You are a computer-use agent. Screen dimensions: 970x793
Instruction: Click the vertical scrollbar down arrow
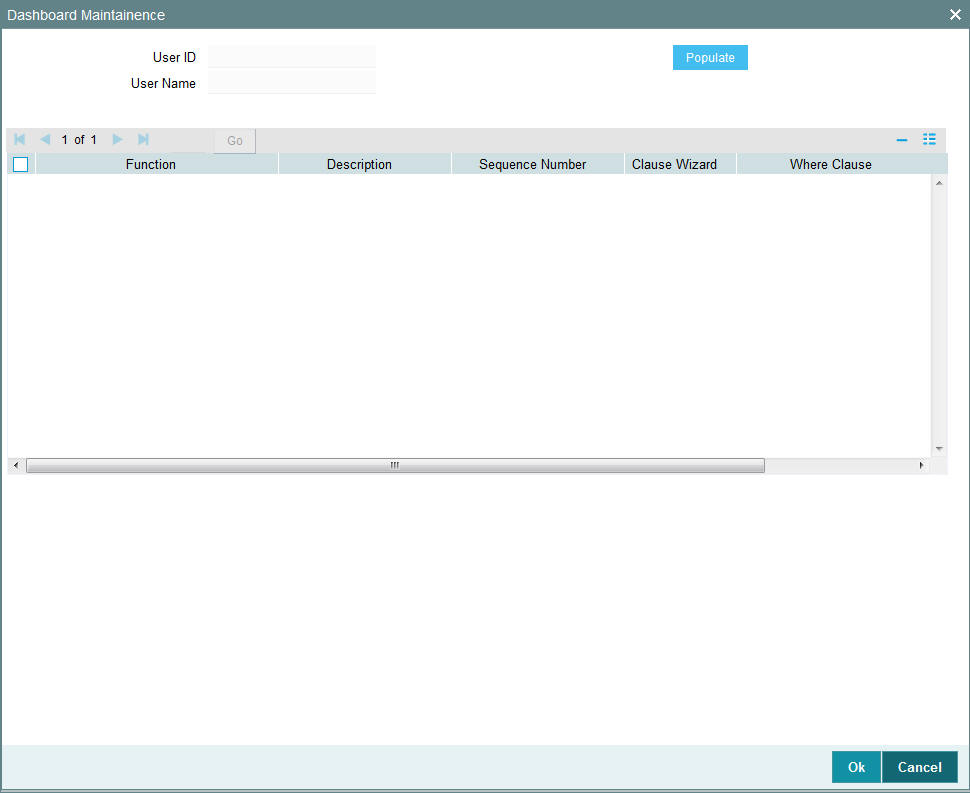tap(939, 448)
